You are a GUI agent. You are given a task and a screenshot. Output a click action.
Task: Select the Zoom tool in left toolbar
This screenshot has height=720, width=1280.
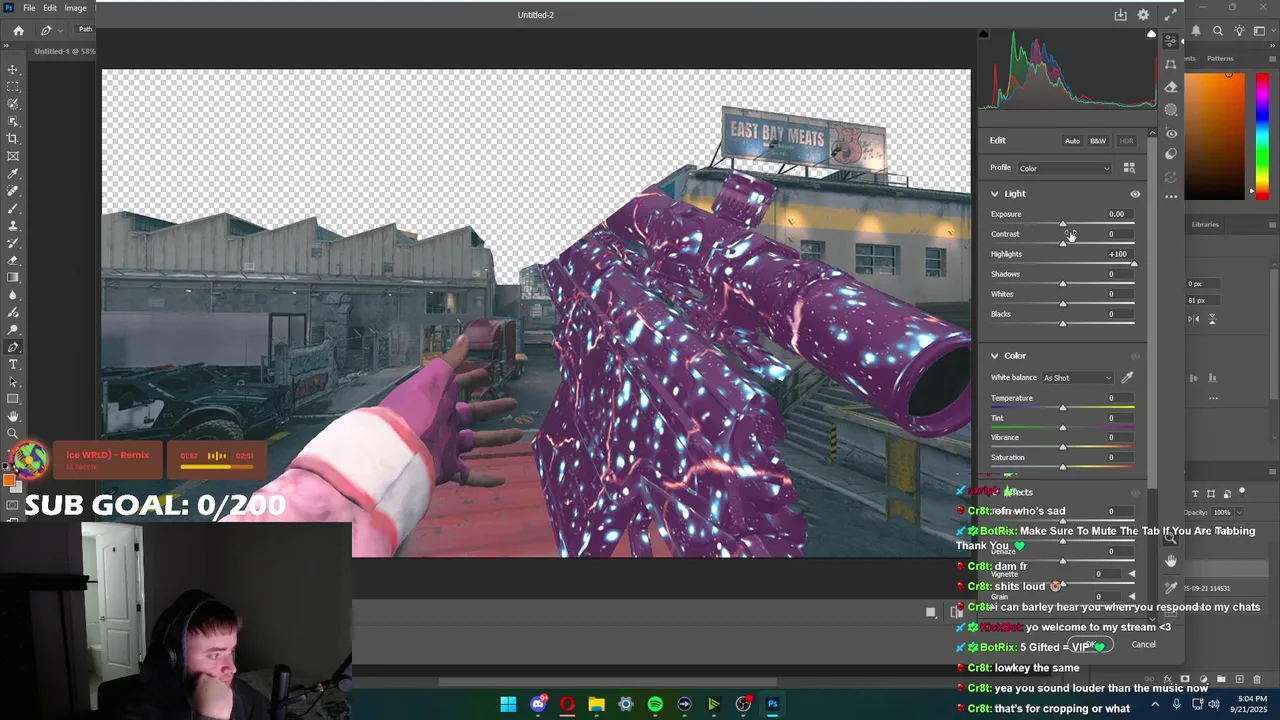[13, 433]
